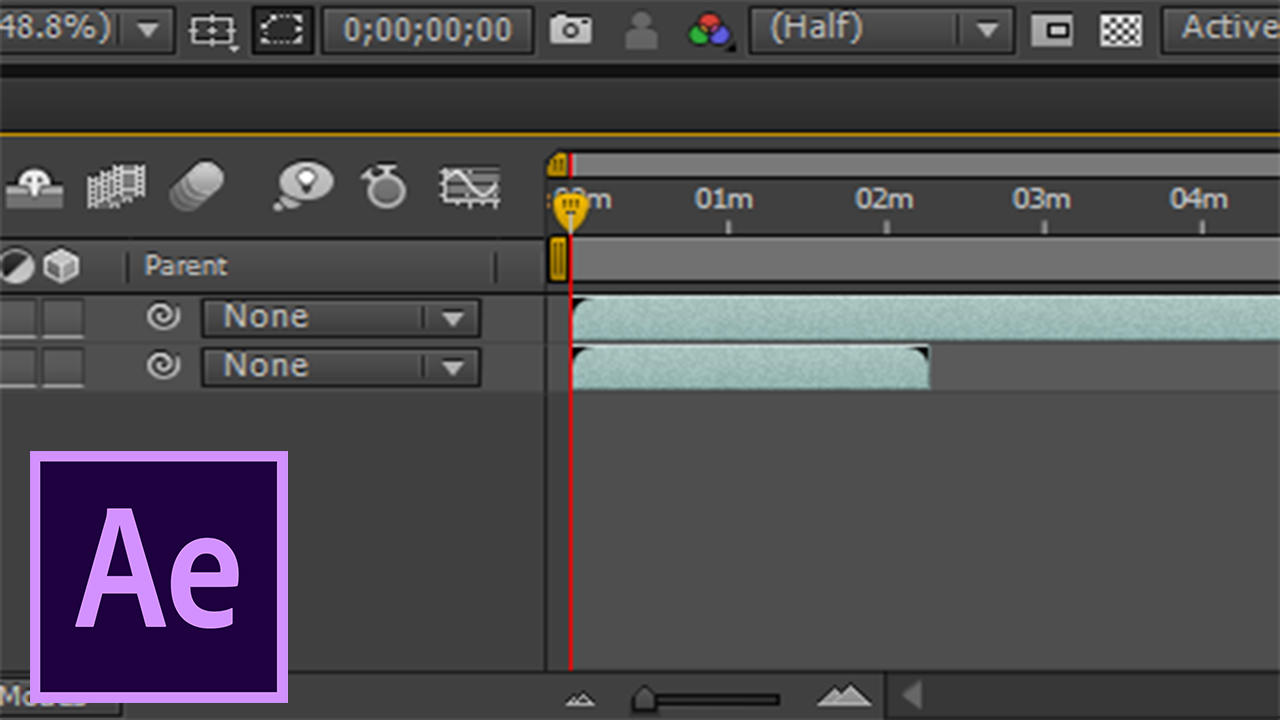Open the top layer's Parent None dropdown
1280x720 pixels.
(x=340, y=316)
